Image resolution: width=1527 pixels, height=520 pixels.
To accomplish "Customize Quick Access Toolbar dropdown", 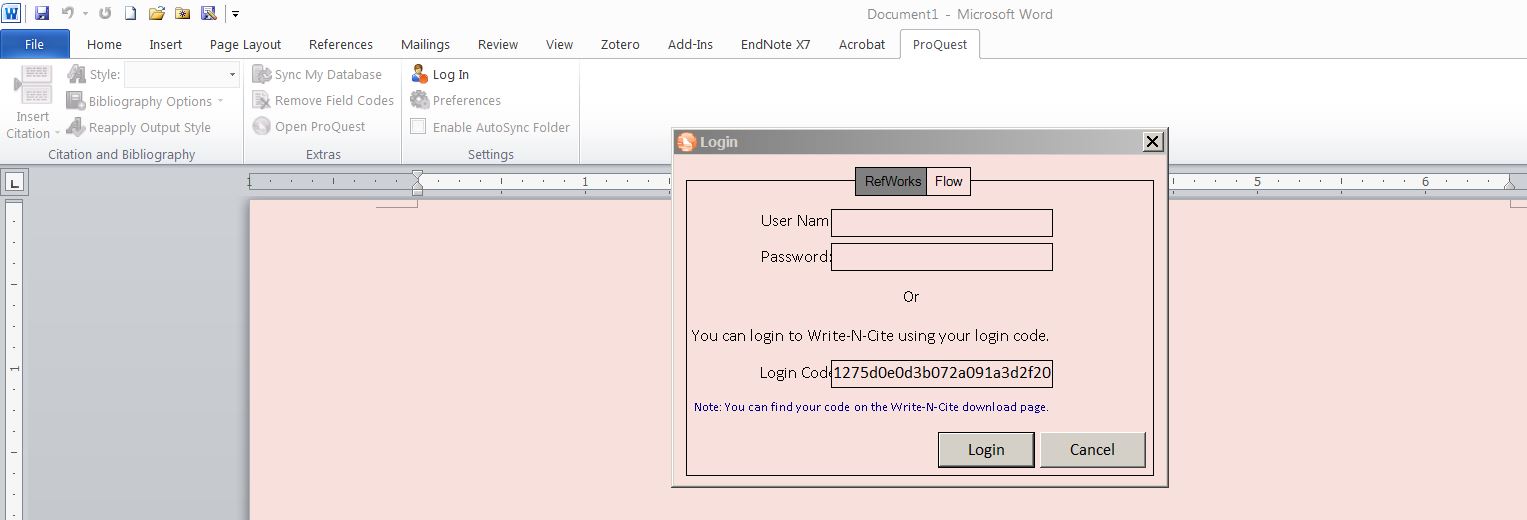I will coord(235,14).
